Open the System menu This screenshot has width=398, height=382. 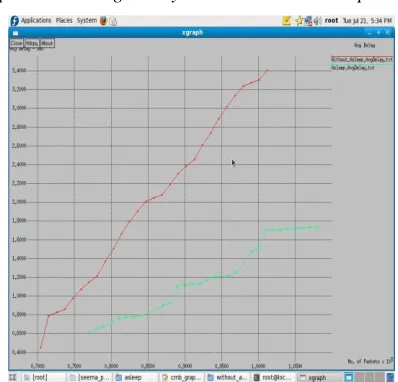tap(87, 20)
